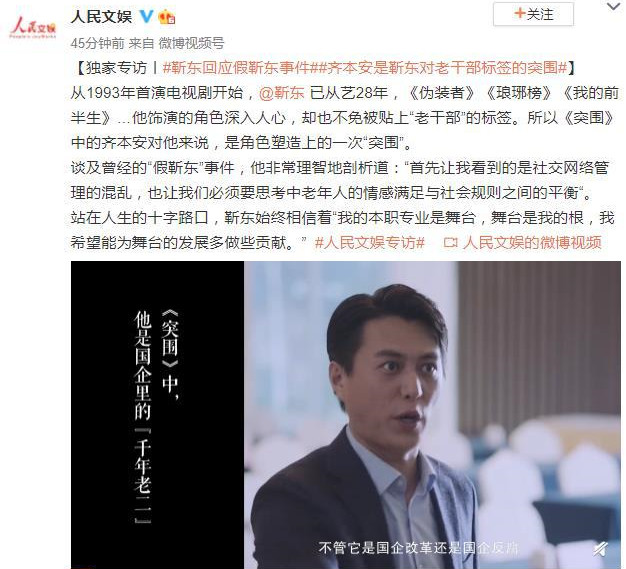Play the embedded 突围 video
This screenshot has width=626, height=569.
[346, 415]
